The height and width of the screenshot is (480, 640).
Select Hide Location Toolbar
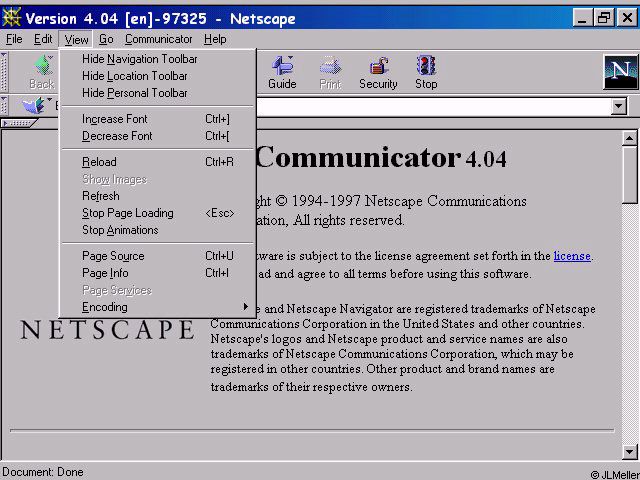coord(158,76)
